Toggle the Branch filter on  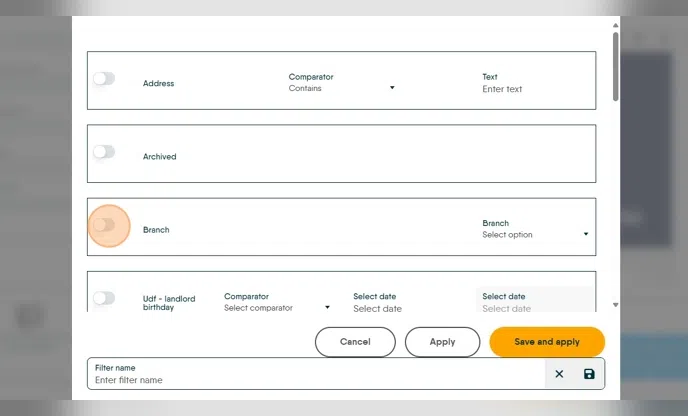pos(104,225)
